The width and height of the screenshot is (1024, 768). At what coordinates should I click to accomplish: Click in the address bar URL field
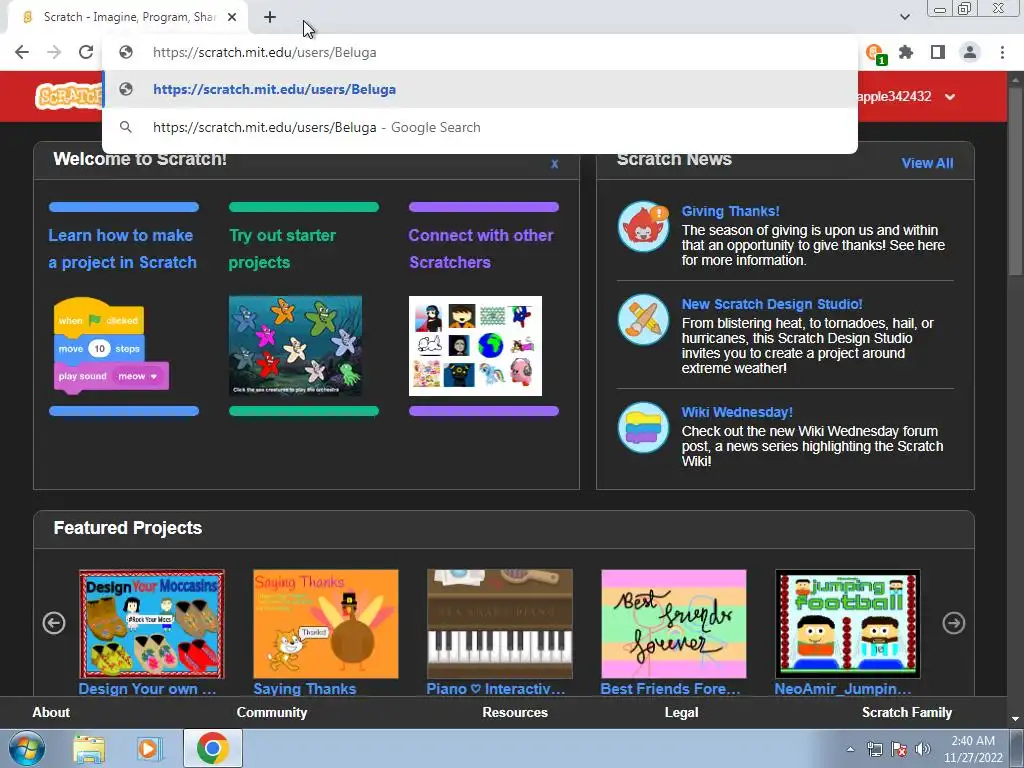(479, 52)
